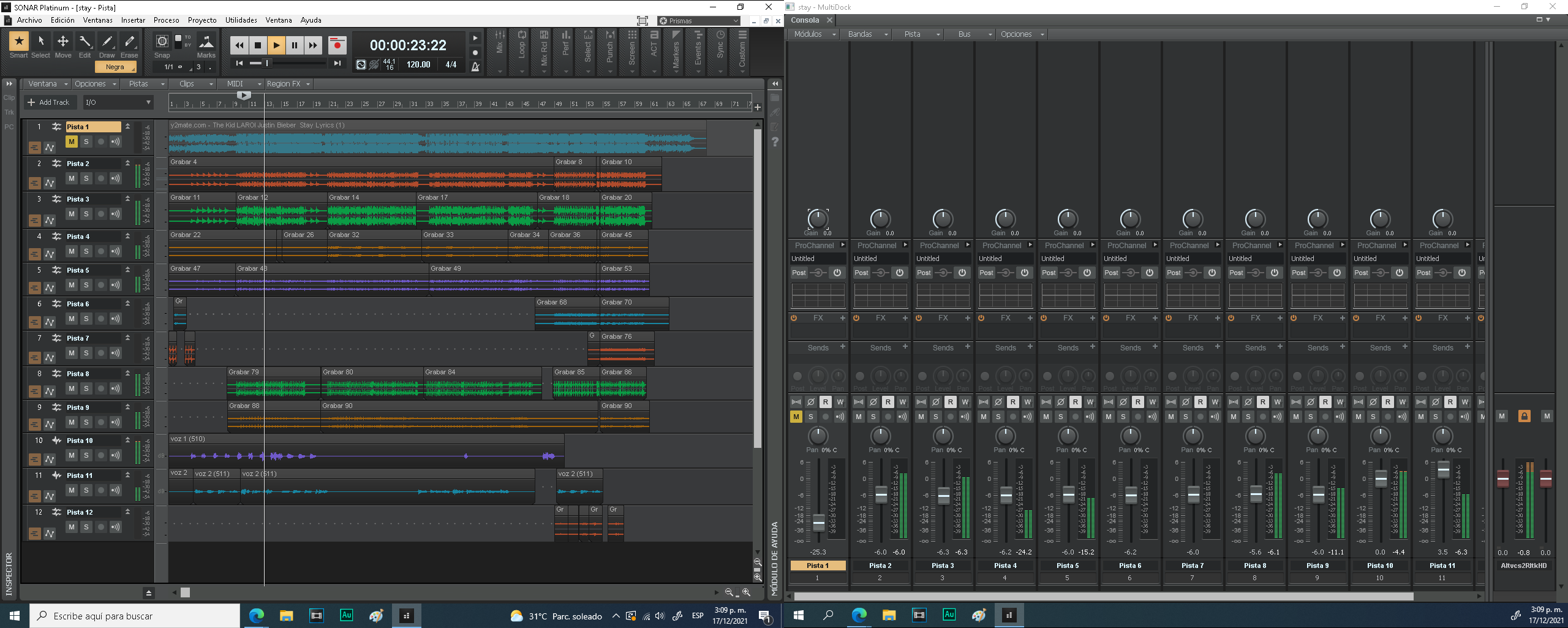1568x628 pixels.
Task: Add FX to Pista 1 console strip
Action: (842, 318)
